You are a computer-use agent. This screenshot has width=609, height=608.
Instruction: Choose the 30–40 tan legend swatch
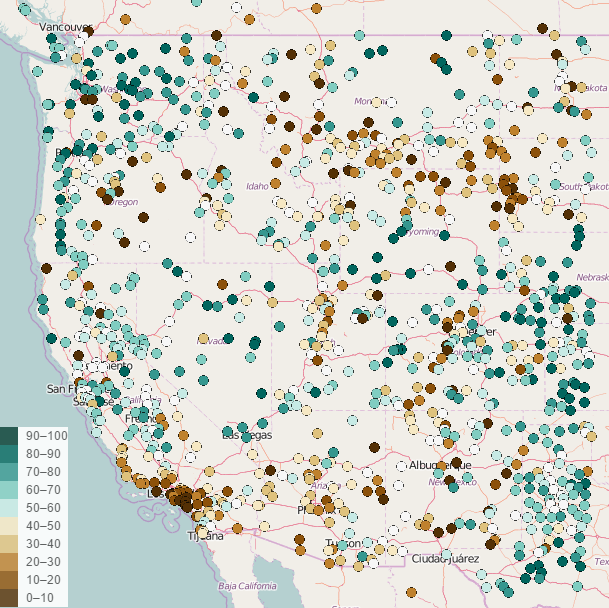9,544
